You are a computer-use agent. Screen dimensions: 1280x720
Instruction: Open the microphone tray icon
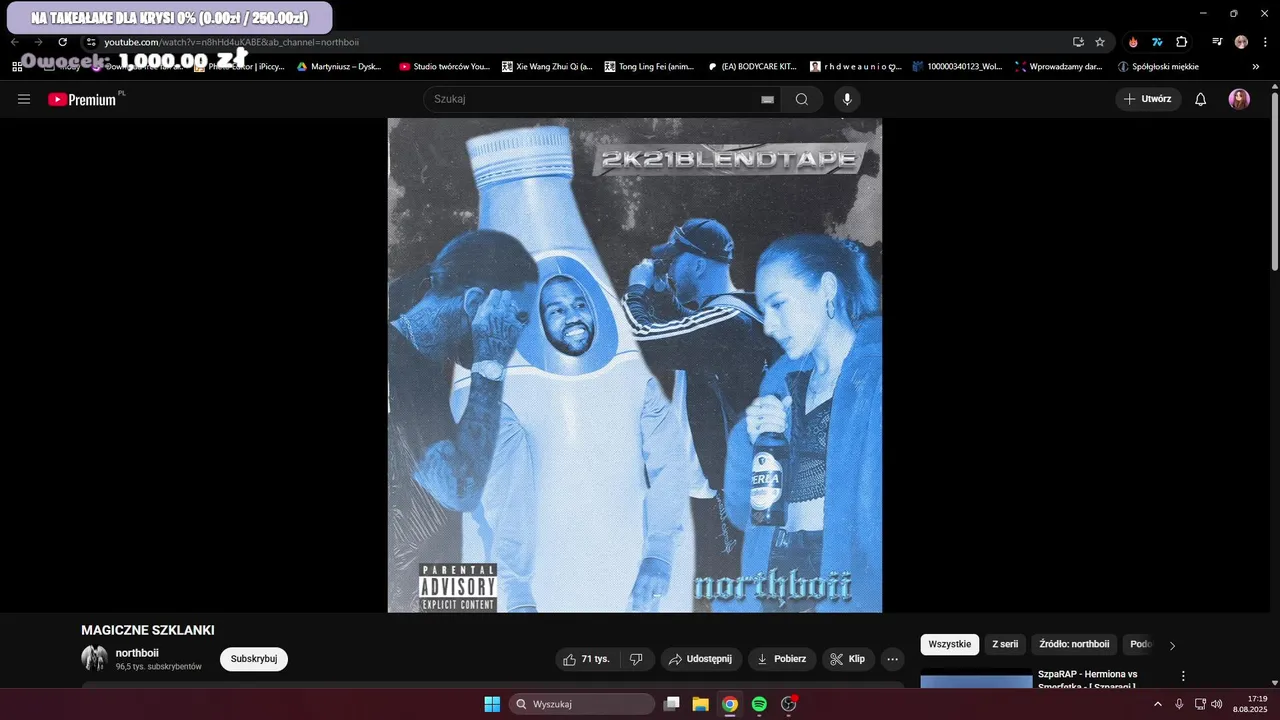click(x=1179, y=704)
